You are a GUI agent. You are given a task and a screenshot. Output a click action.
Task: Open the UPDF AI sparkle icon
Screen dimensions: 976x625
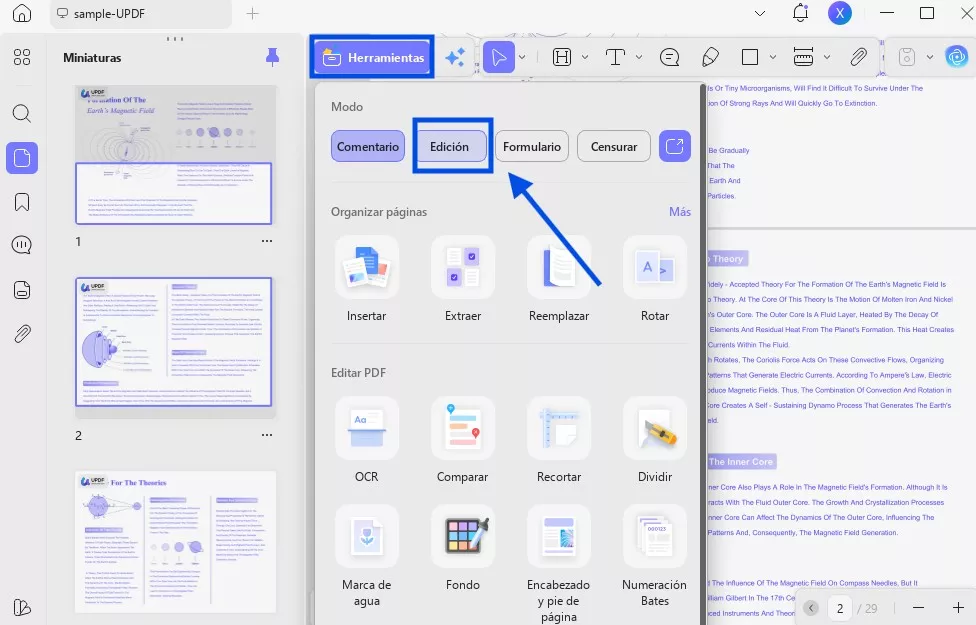click(x=455, y=57)
